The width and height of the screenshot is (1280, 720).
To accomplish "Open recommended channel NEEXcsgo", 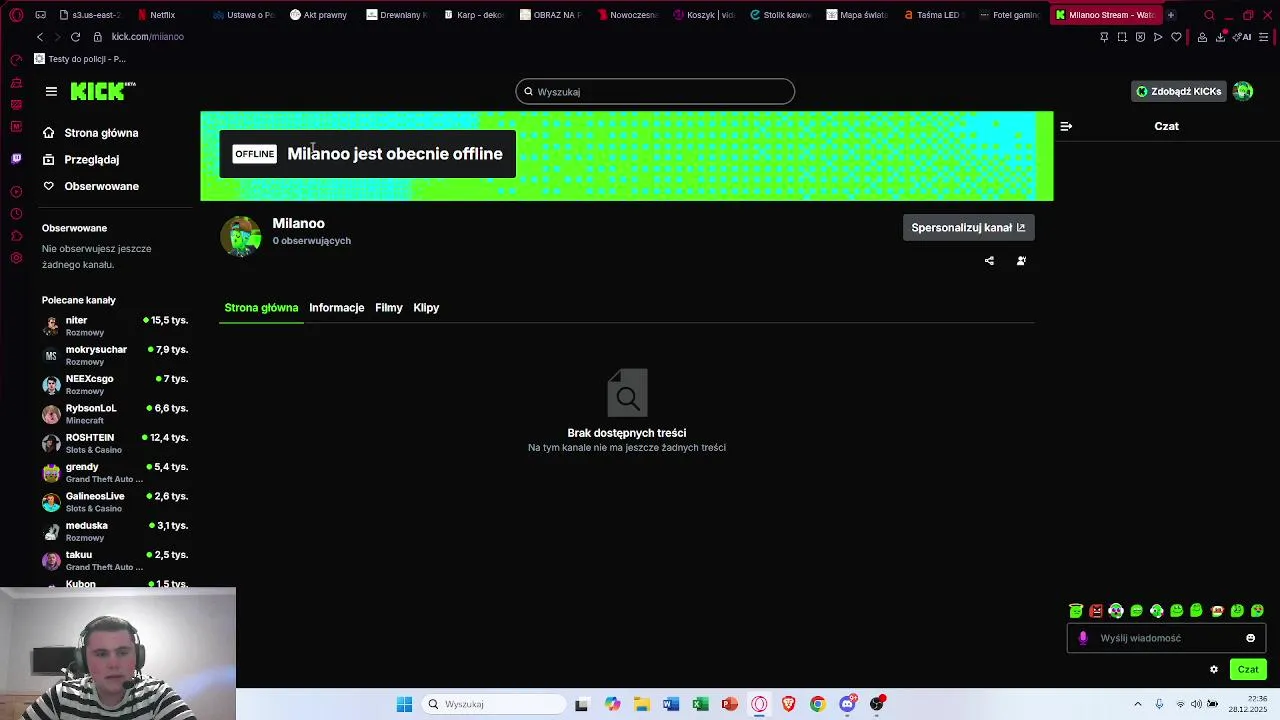I will point(115,385).
